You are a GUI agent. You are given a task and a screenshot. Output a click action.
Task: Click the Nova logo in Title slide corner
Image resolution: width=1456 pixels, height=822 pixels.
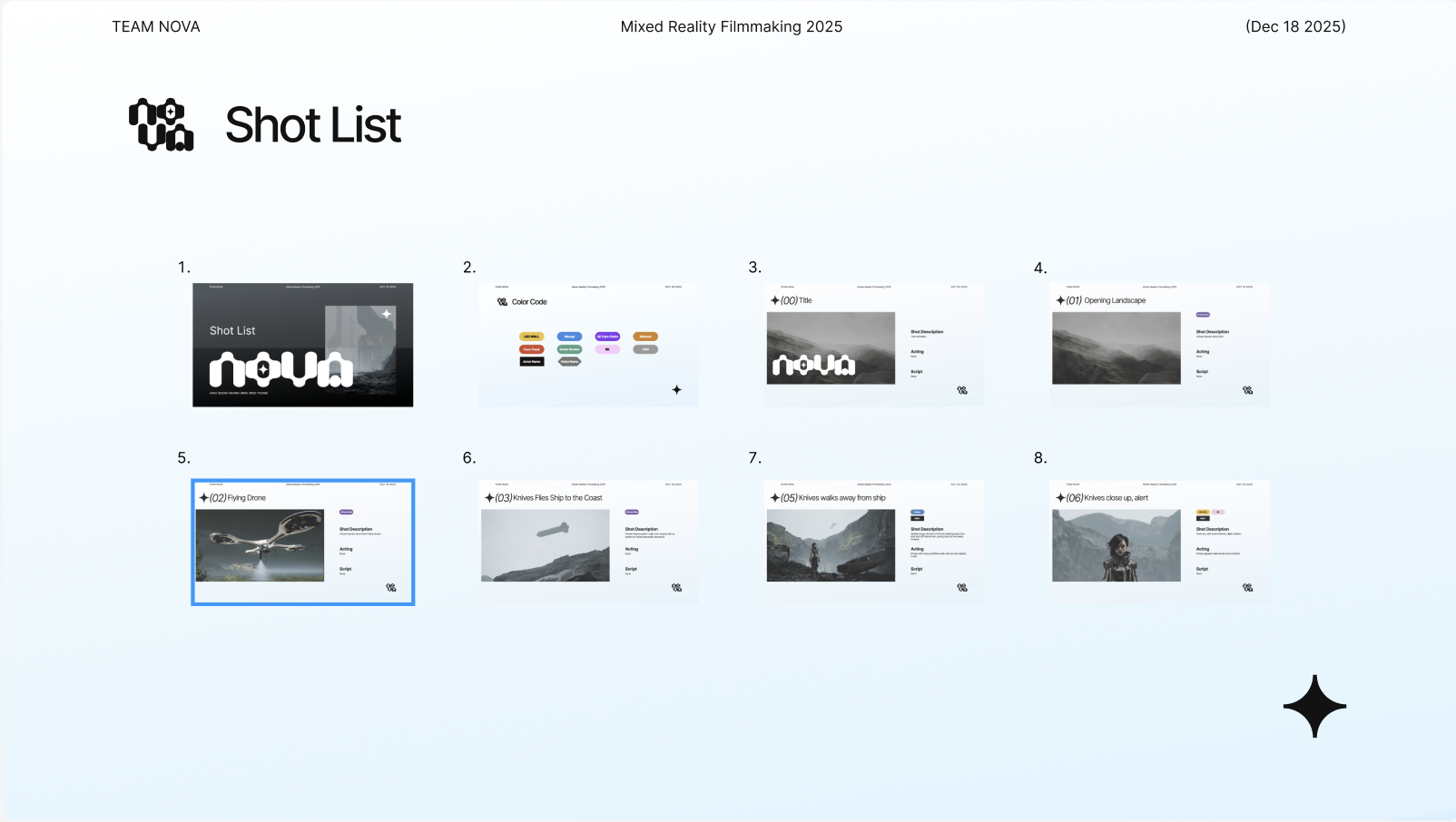962,390
